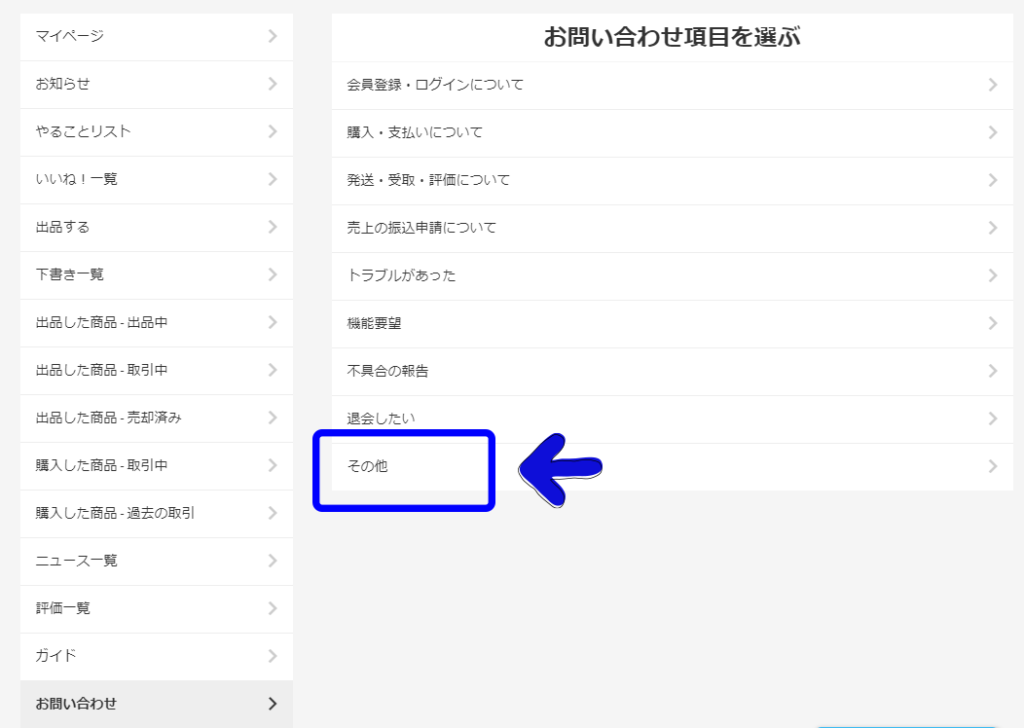Click the chevron next to やることリスト

tap(272, 132)
